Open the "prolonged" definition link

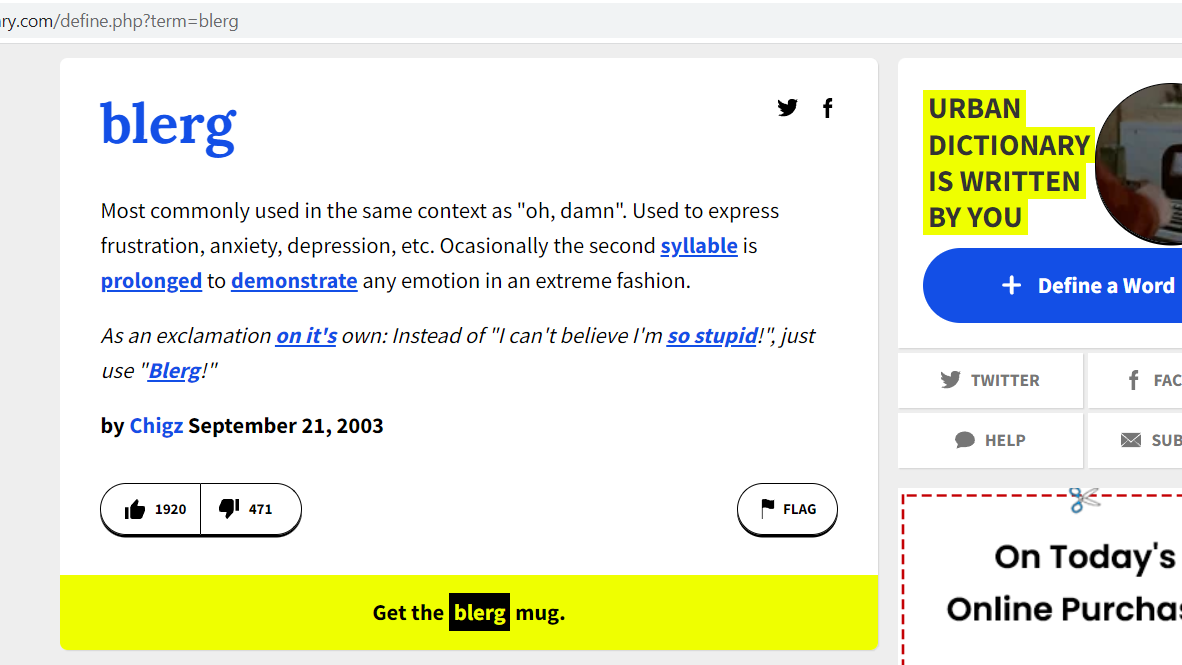(151, 281)
